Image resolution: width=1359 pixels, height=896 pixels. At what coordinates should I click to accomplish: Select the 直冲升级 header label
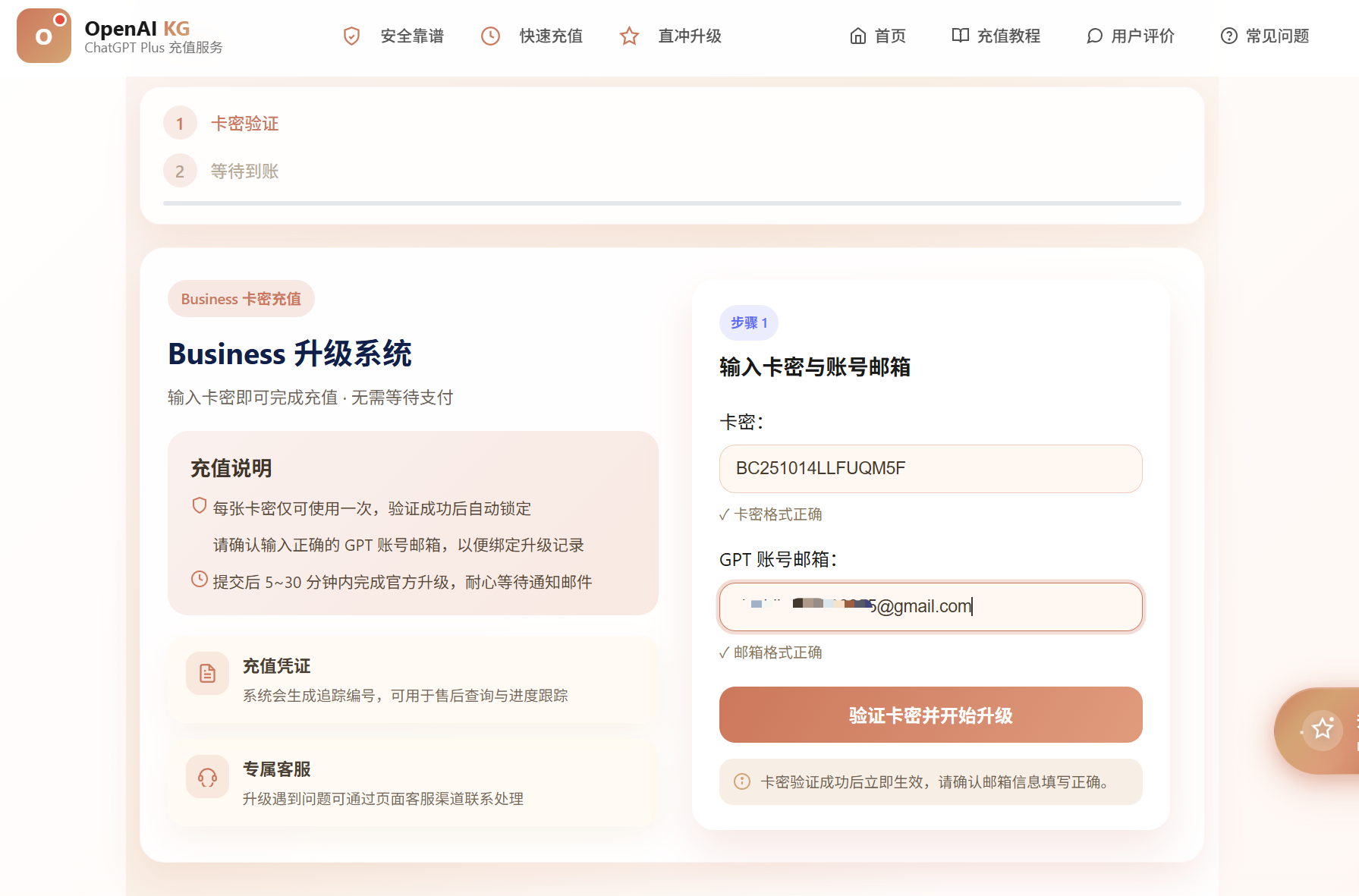click(690, 36)
